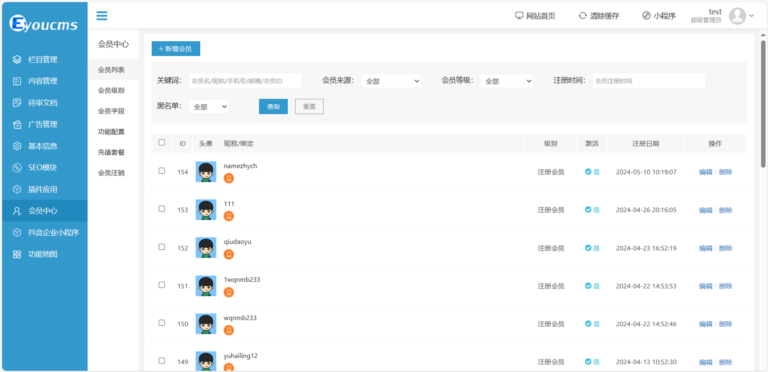Open the 会员等级 dropdown
Image resolution: width=768 pixels, height=372 pixels.
click(x=506, y=81)
